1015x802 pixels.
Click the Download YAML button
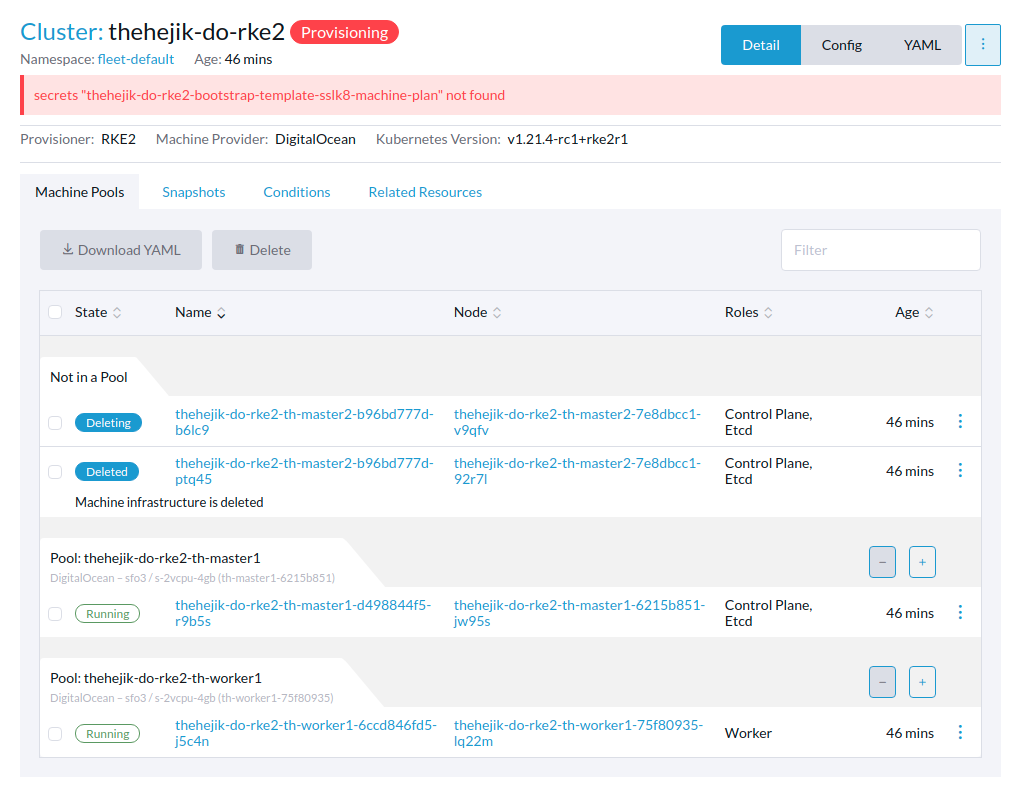click(x=121, y=250)
